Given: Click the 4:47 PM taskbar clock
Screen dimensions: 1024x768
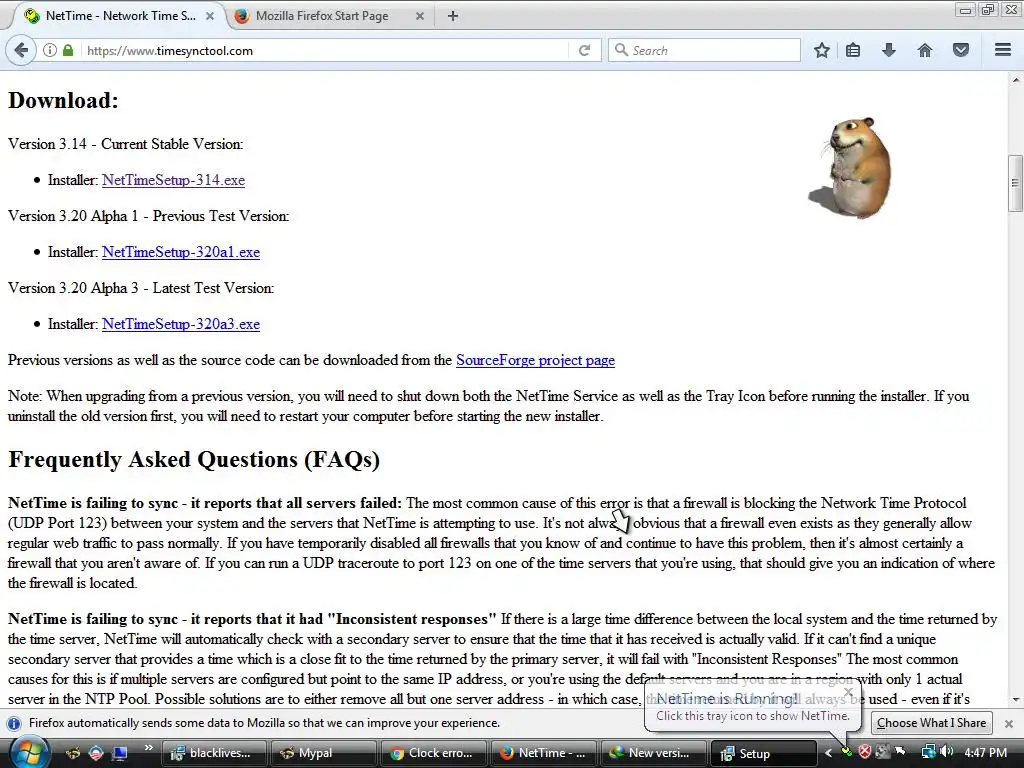Looking at the screenshot, I should 985,753.
